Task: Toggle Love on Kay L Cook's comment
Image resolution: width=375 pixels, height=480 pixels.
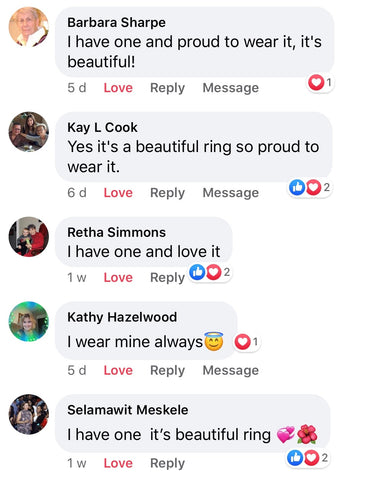Action: [x=118, y=193]
